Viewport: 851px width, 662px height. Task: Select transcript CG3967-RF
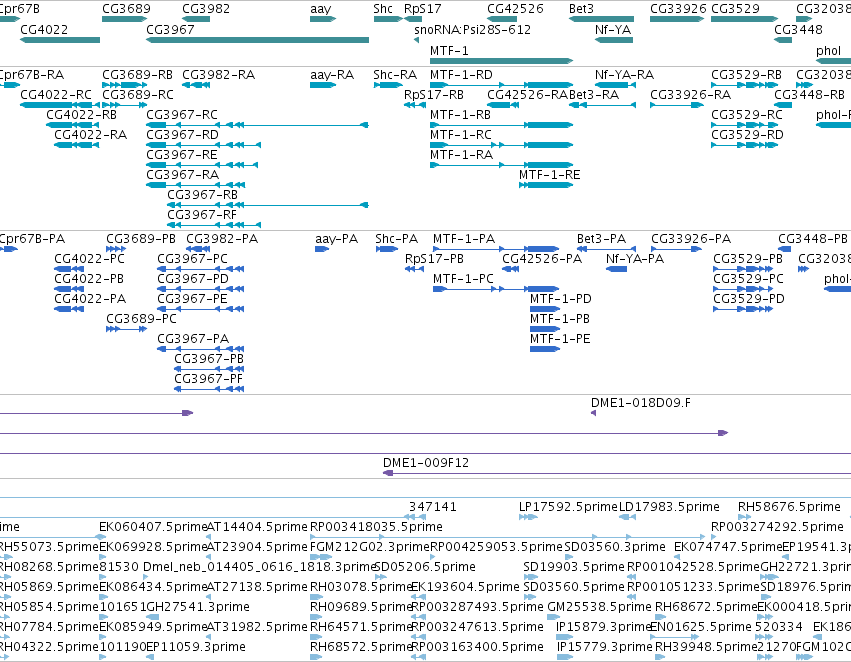[202, 214]
